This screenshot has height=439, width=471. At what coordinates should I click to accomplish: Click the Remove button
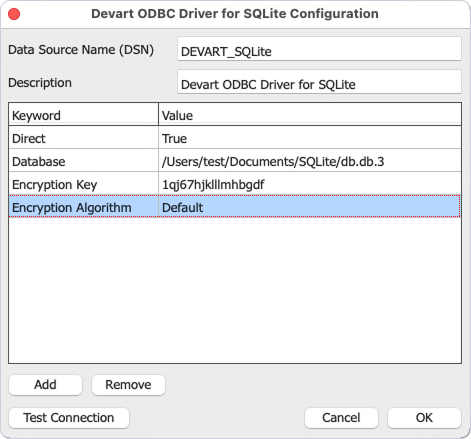coord(128,385)
